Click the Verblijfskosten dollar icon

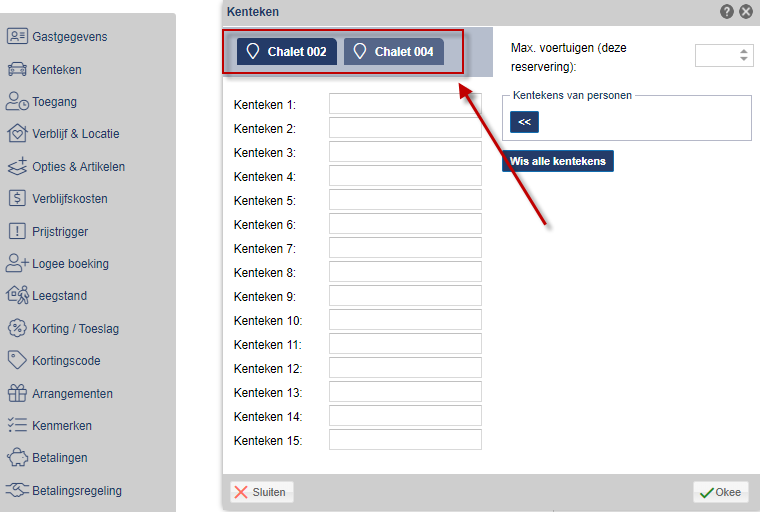coord(17,198)
